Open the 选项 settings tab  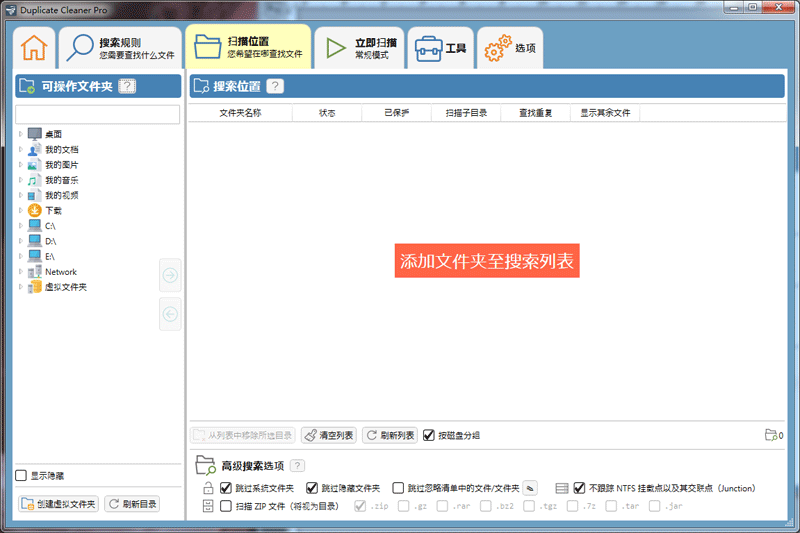[510, 48]
